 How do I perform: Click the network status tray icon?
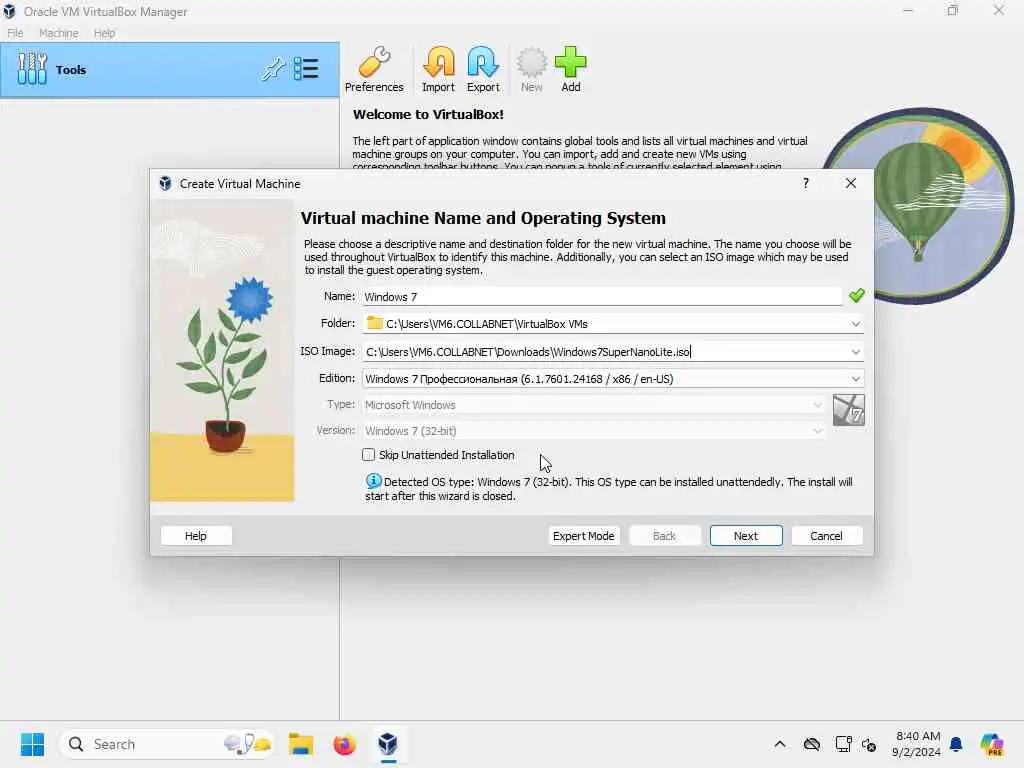point(843,744)
